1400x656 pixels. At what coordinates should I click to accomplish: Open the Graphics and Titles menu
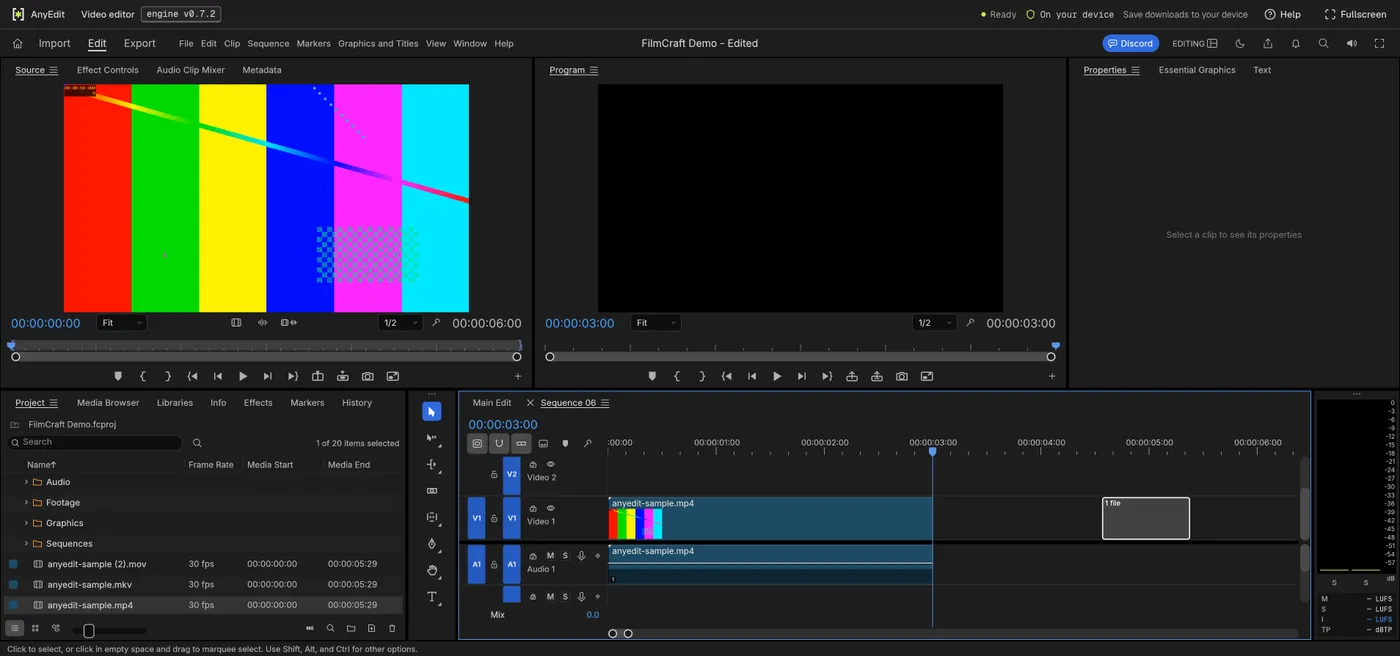378,44
